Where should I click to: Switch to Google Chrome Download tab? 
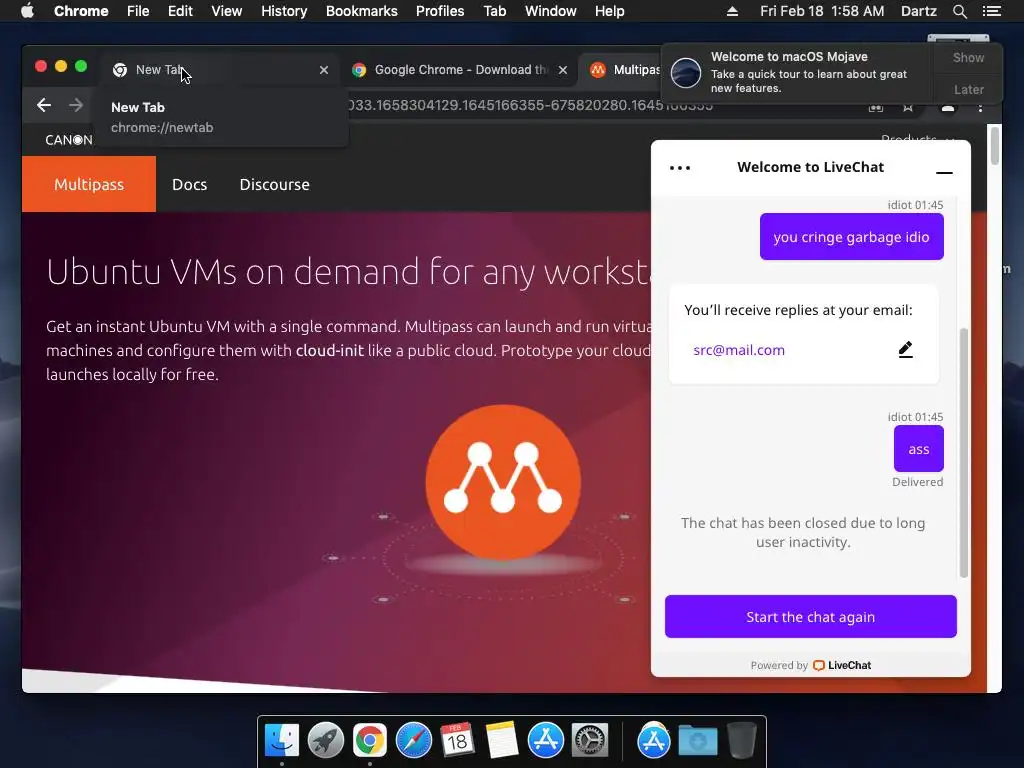tap(457, 70)
